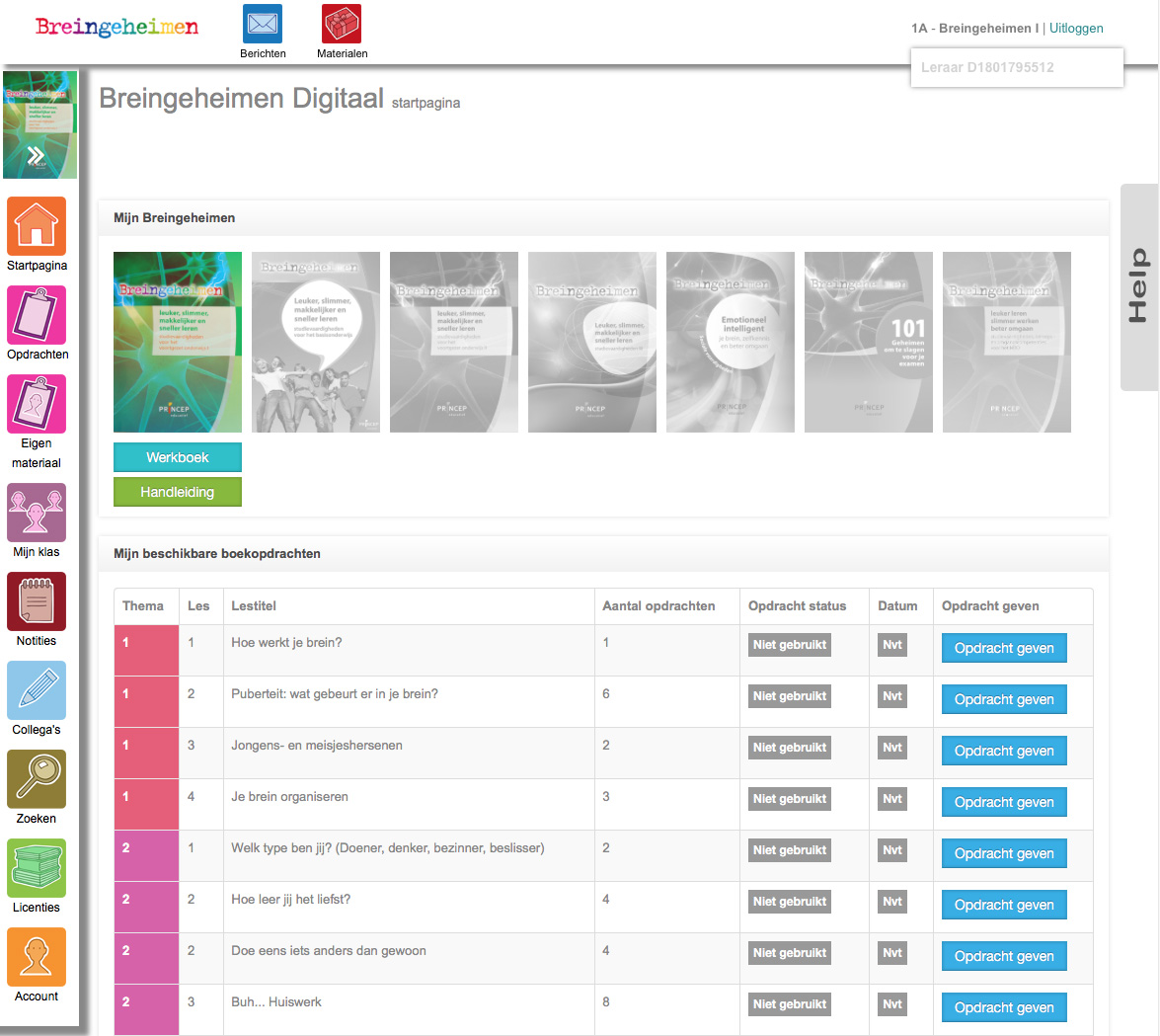Open Zoeken magnifying glass icon
This screenshot has width=1160, height=1036.
tap(37, 778)
